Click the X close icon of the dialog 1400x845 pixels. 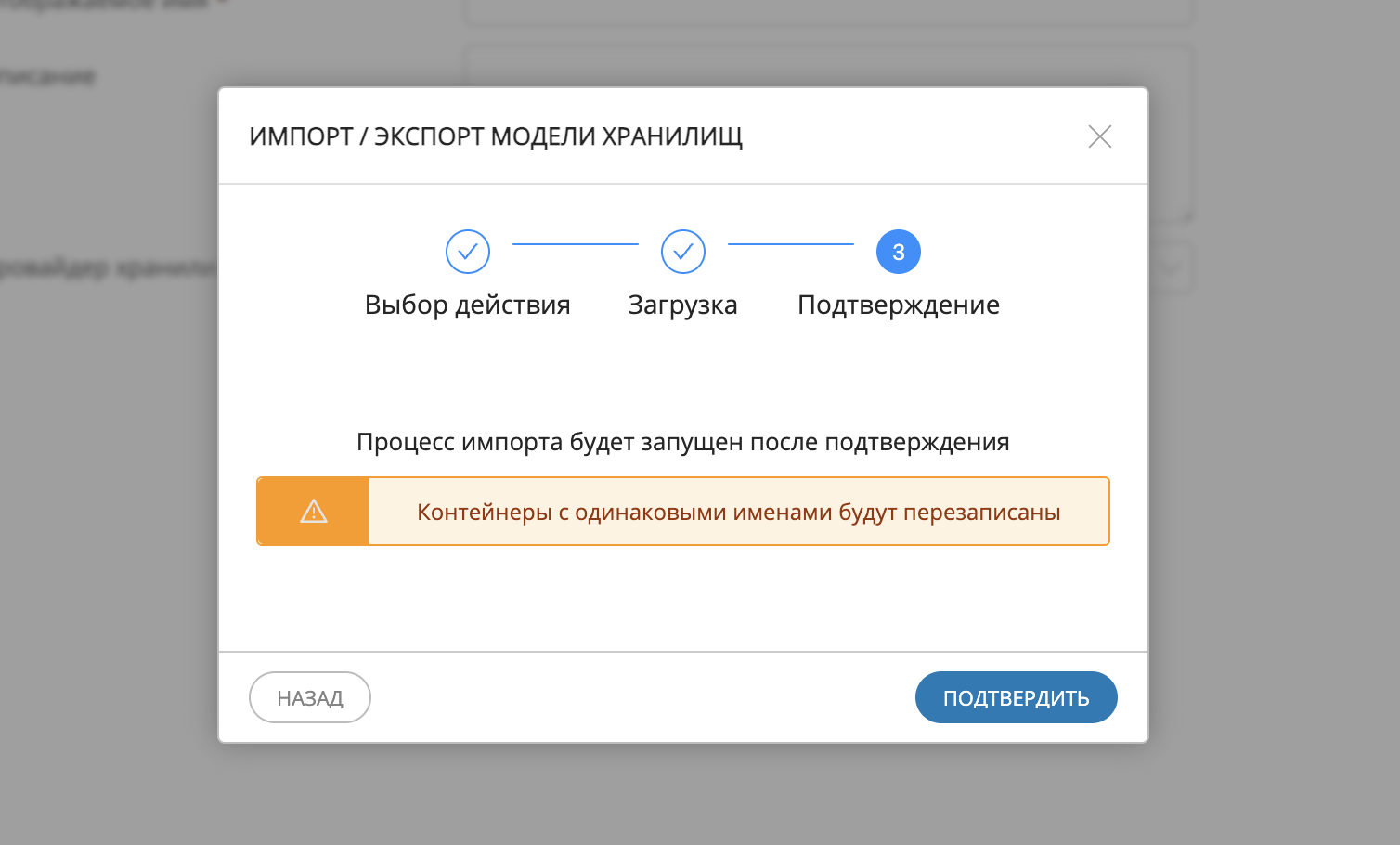[1099, 136]
